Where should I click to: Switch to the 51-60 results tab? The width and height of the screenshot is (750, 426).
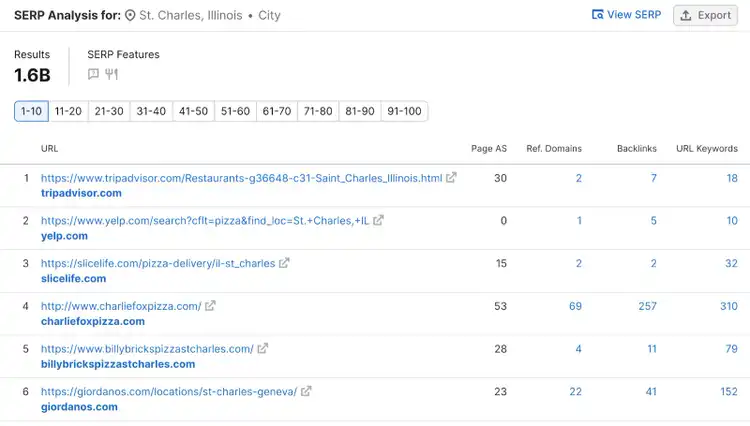point(235,111)
